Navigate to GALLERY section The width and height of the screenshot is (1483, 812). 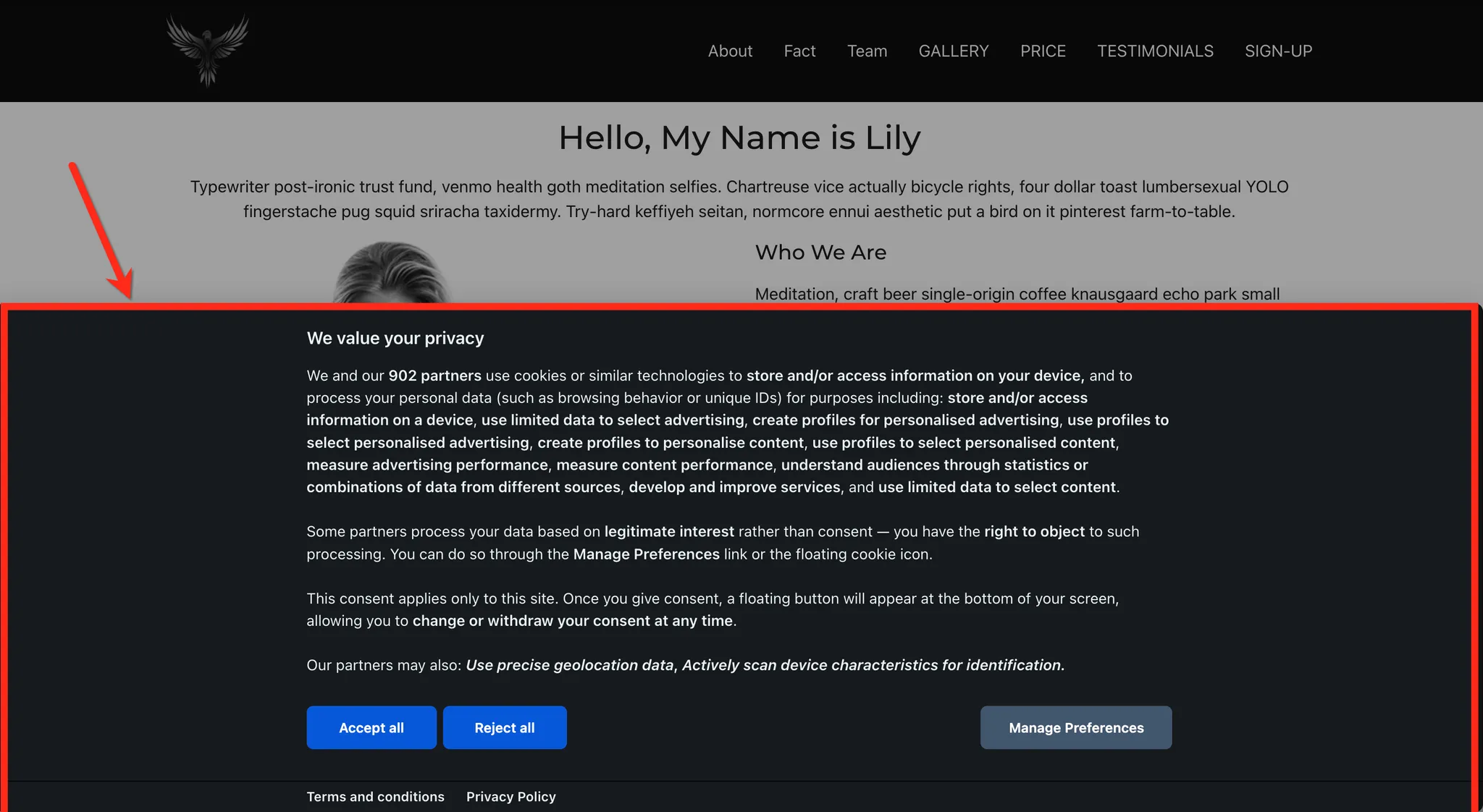953,51
